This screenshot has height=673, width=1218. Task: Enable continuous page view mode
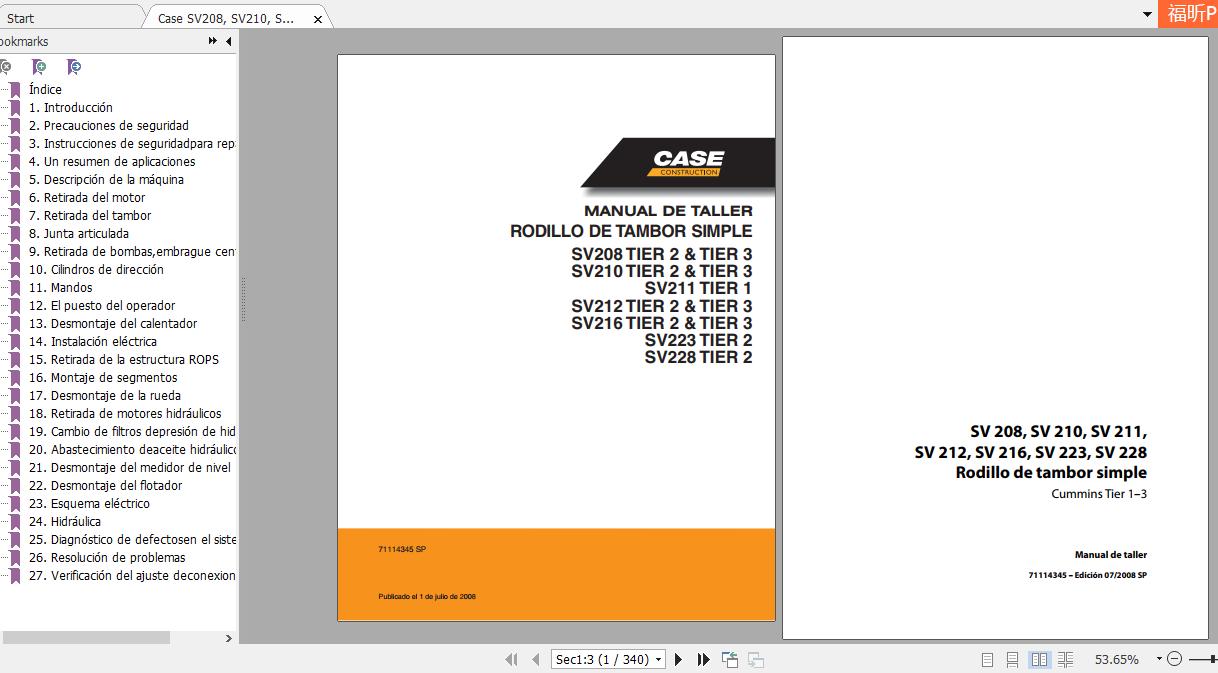coord(1012,660)
